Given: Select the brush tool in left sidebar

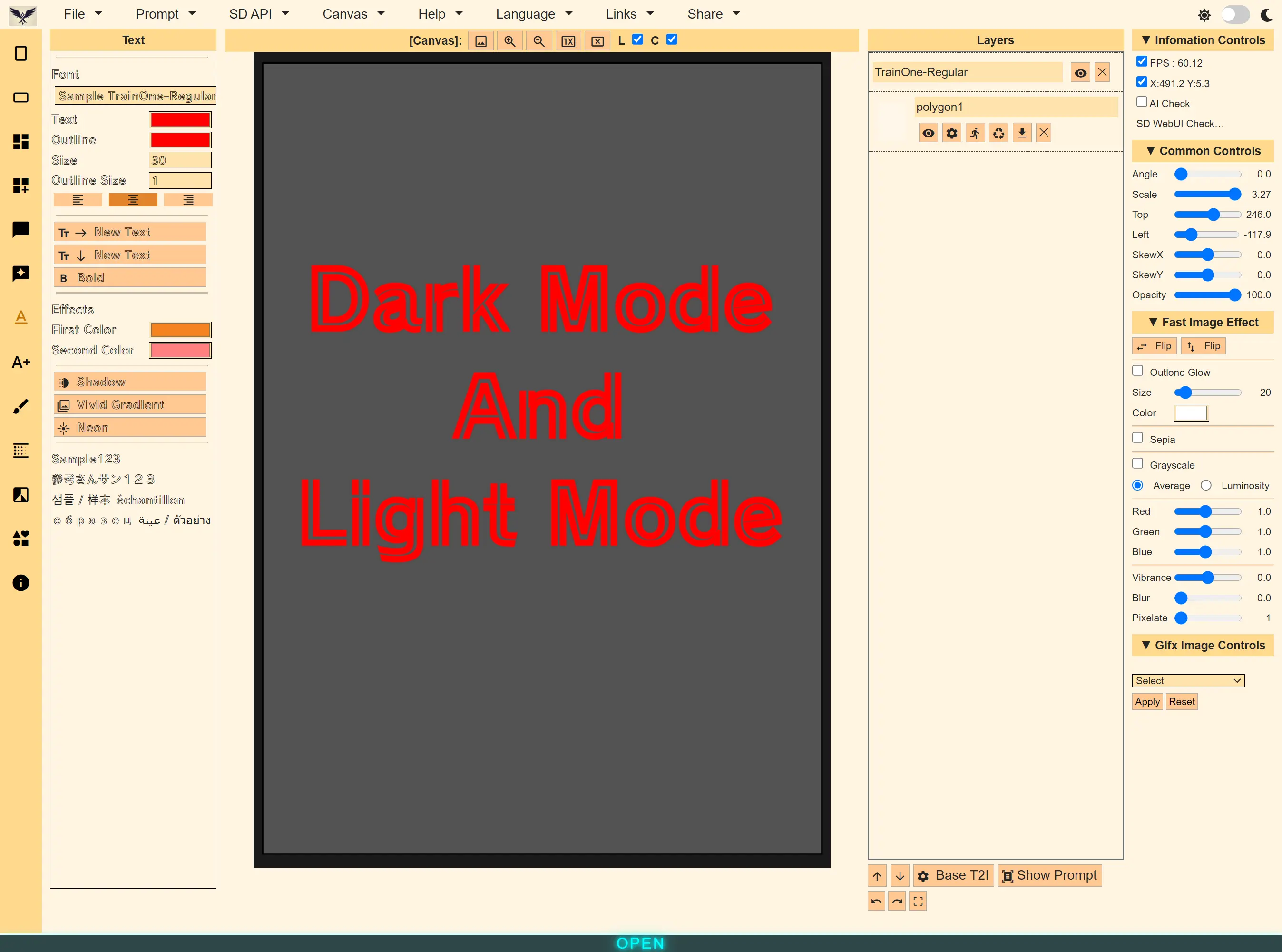Looking at the screenshot, I should tap(21, 406).
